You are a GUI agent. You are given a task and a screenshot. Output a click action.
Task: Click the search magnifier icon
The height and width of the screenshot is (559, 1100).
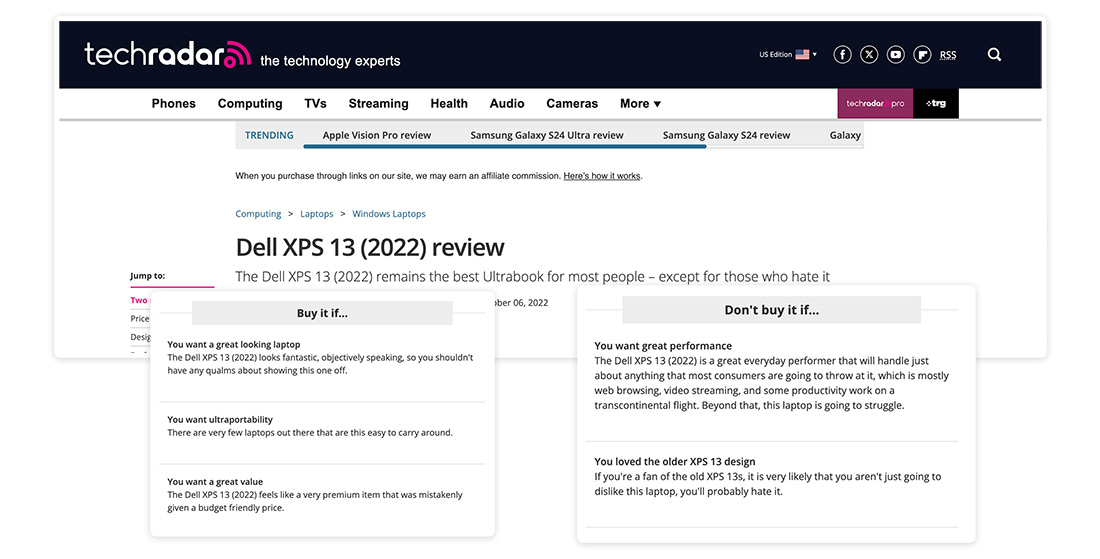(994, 55)
